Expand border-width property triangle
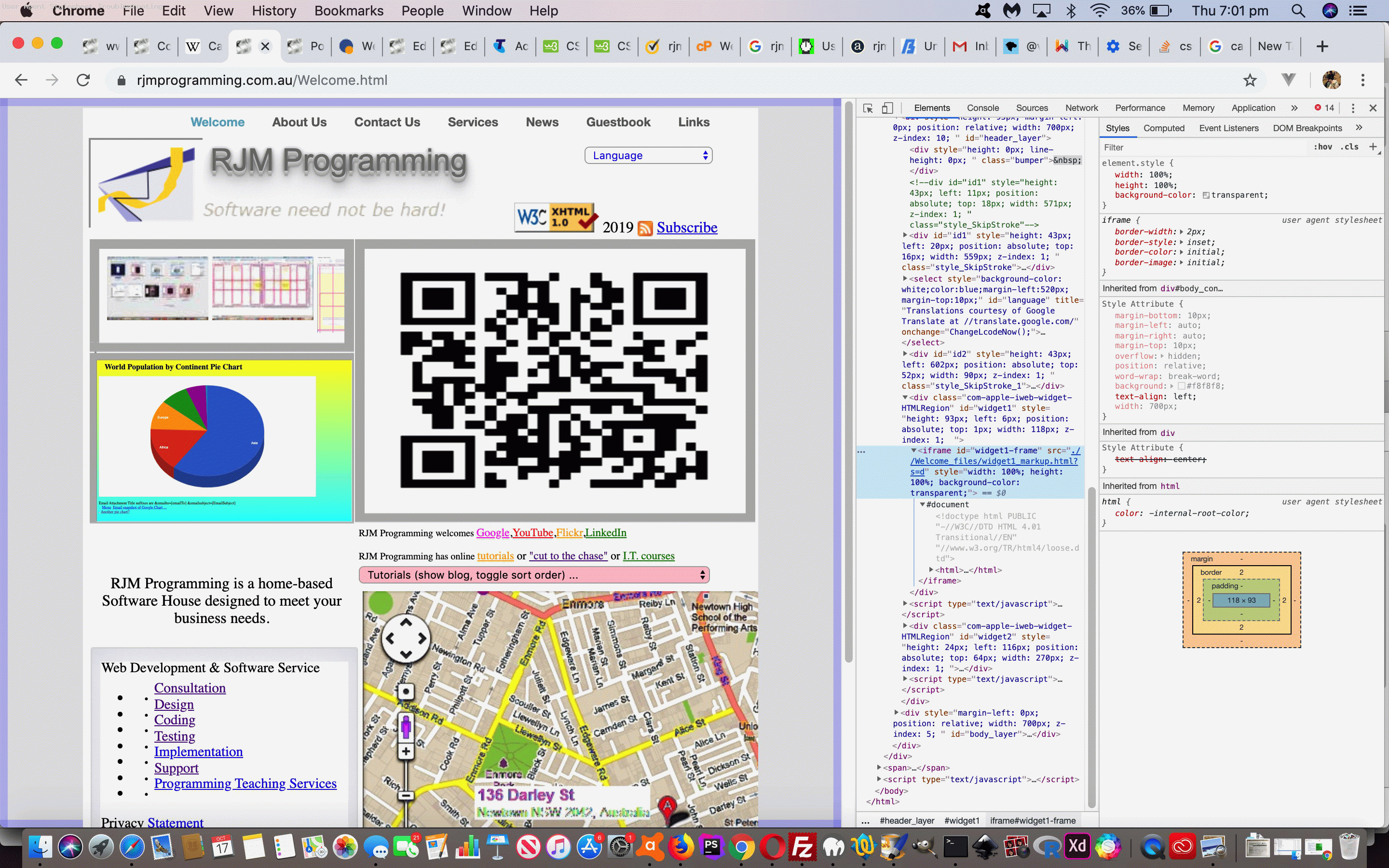Image resolution: width=1389 pixels, height=868 pixels. (x=1181, y=232)
